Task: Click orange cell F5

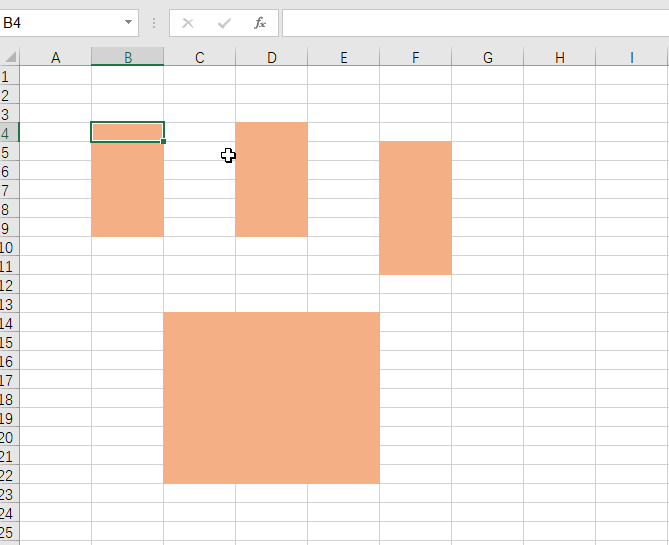Action: (x=416, y=151)
